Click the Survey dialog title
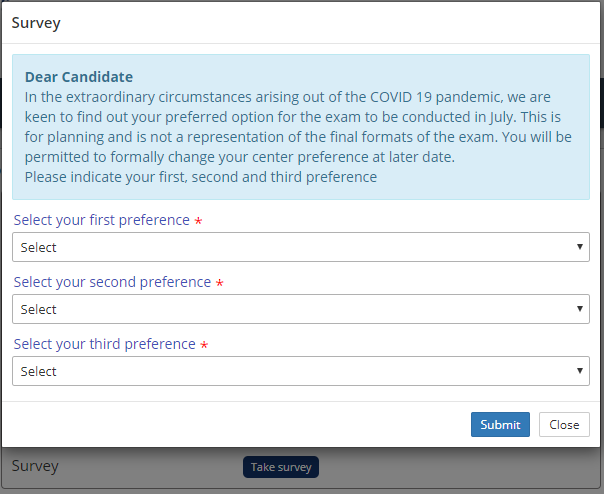The width and height of the screenshot is (604, 494). pos(36,23)
